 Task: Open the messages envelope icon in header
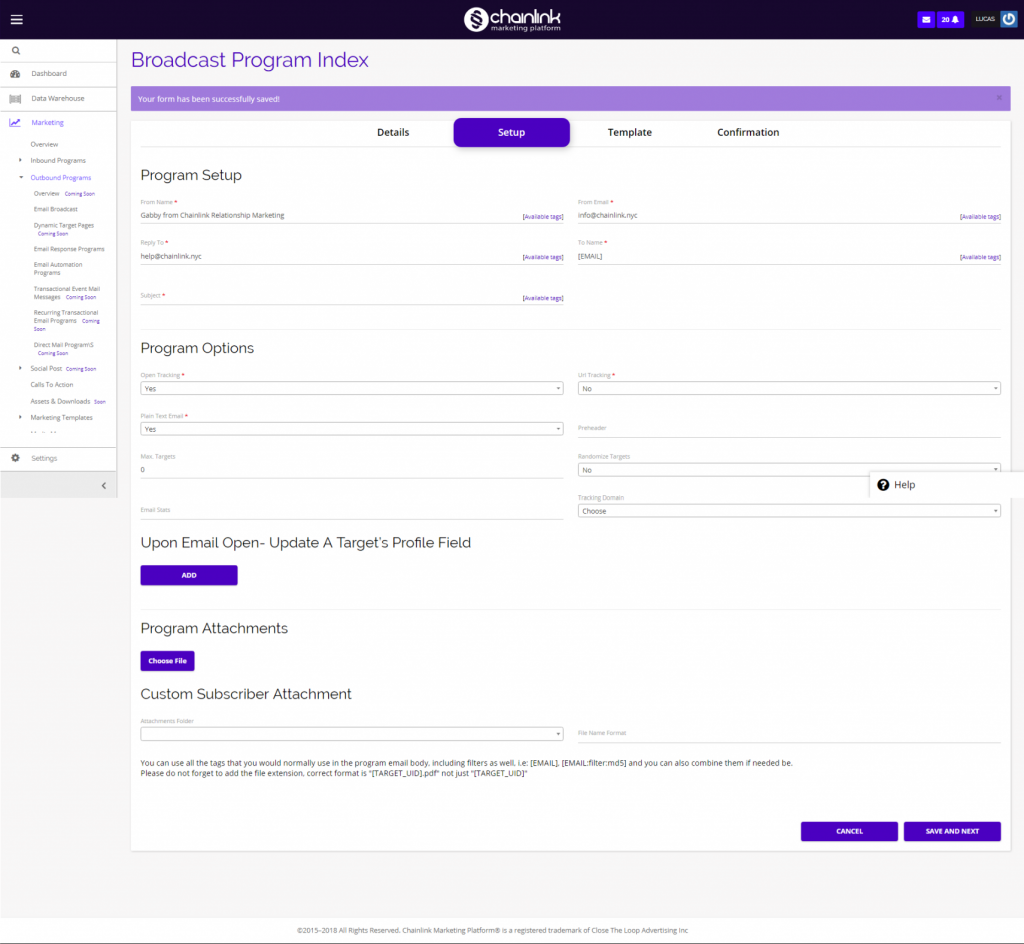point(925,18)
